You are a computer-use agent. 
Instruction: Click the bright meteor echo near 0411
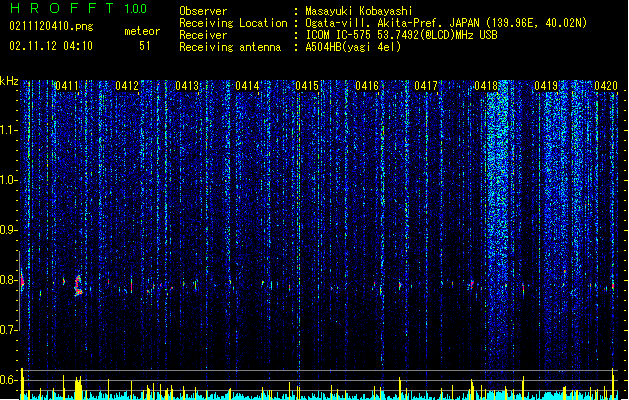(x=78, y=286)
